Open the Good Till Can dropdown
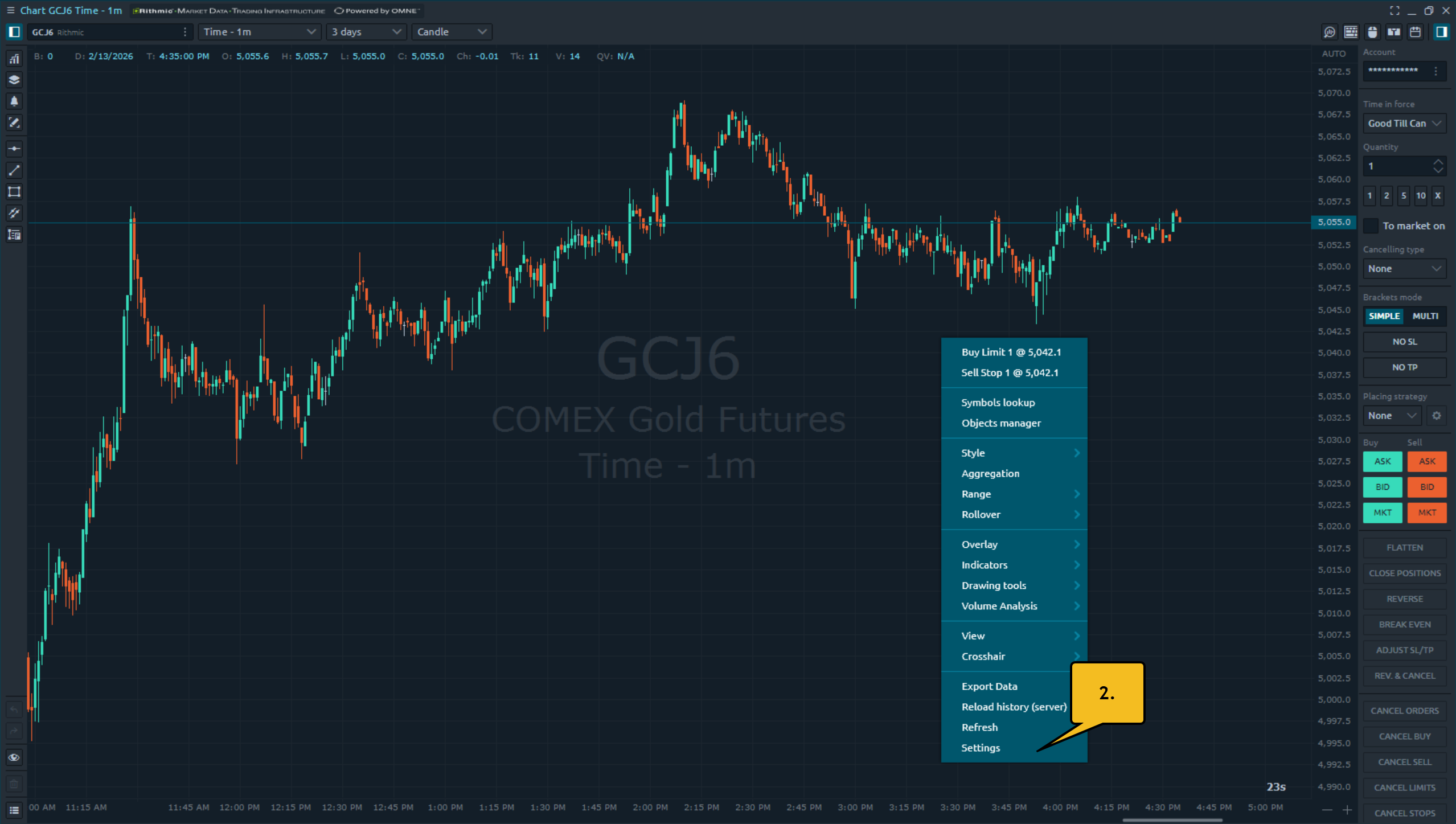The width and height of the screenshot is (1456, 824). click(x=1404, y=124)
